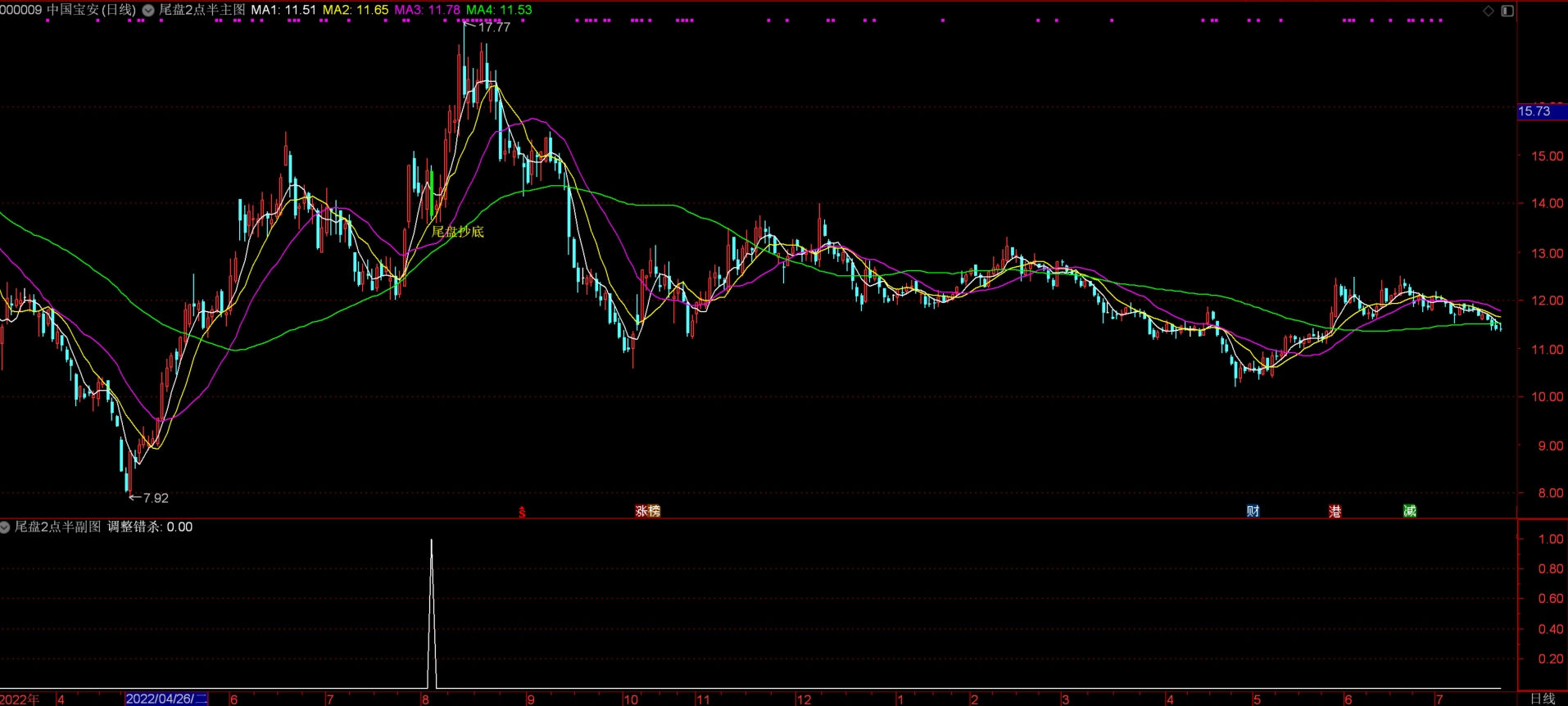The height and width of the screenshot is (706, 1568).
Task: Click the 10.00 price axis label
Action: (x=1547, y=397)
